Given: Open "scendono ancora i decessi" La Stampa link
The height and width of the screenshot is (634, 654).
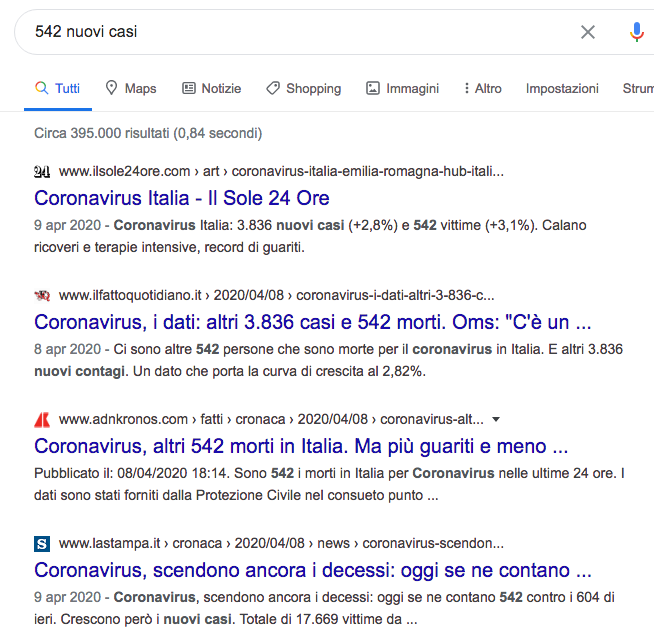Looking at the screenshot, I should click(313, 570).
